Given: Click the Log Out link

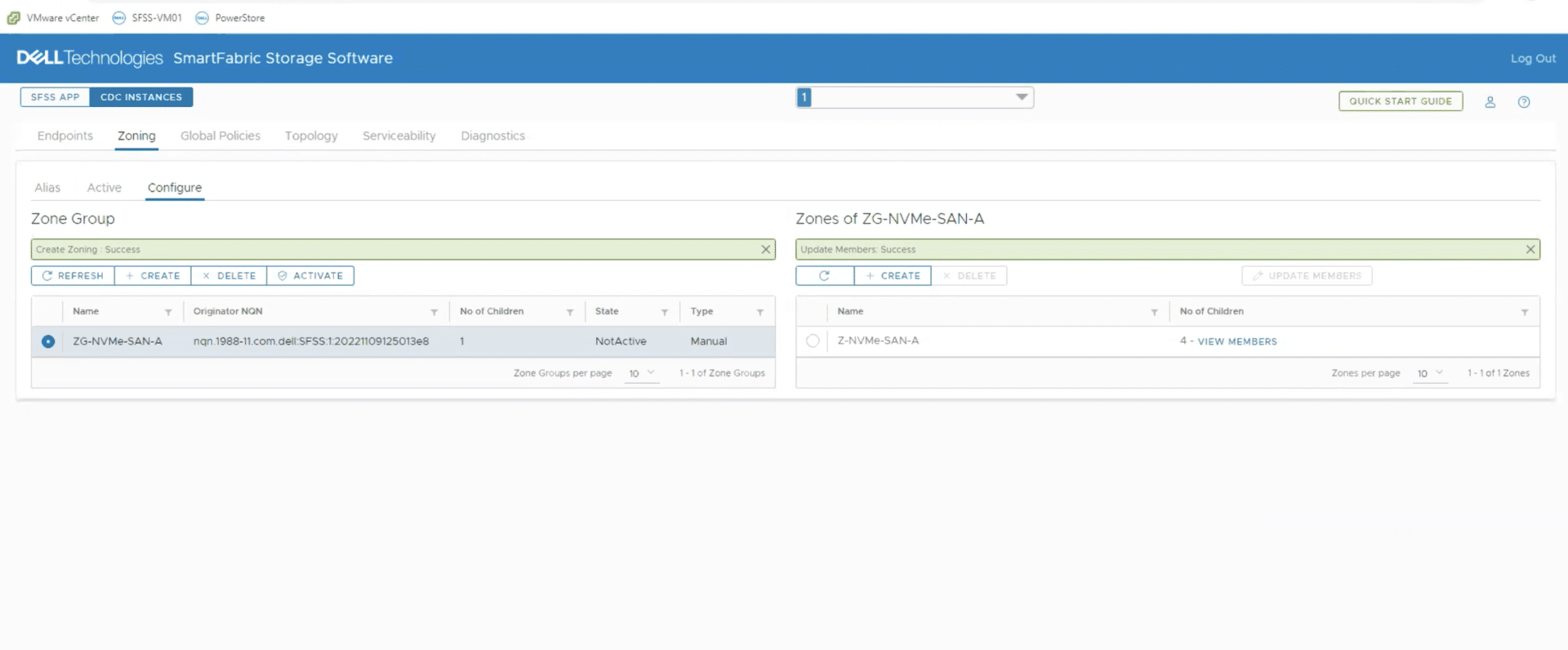Looking at the screenshot, I should click(1533, 58).
